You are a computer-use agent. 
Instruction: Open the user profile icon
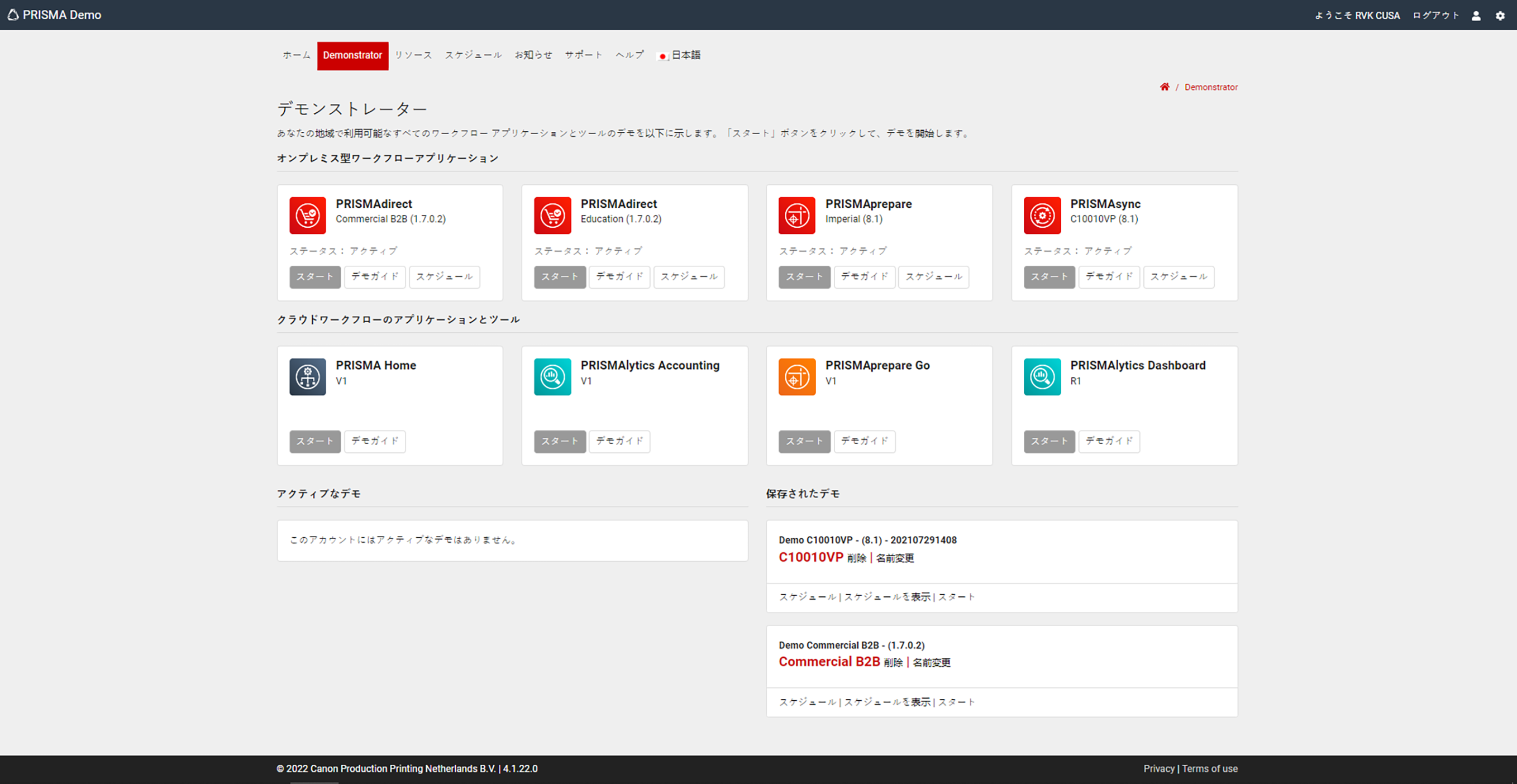[x=1476, y=16]
